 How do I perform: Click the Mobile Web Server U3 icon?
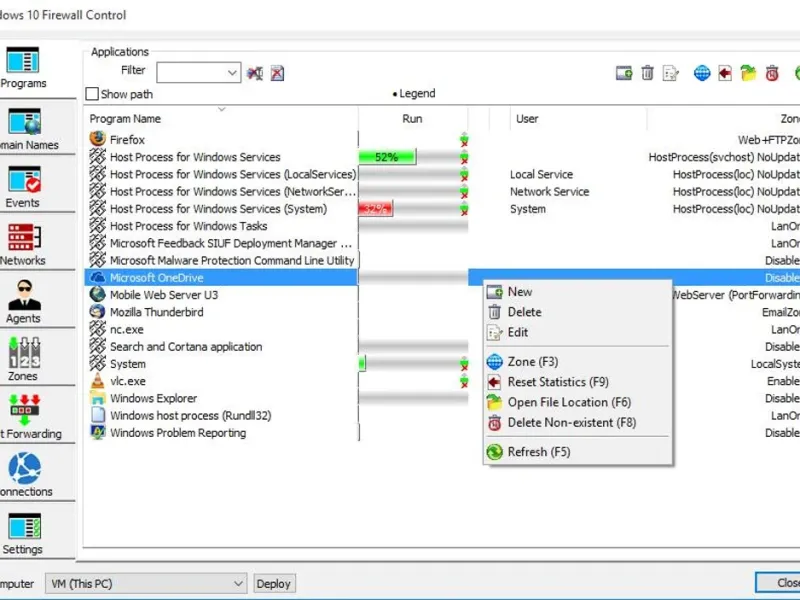97,294
